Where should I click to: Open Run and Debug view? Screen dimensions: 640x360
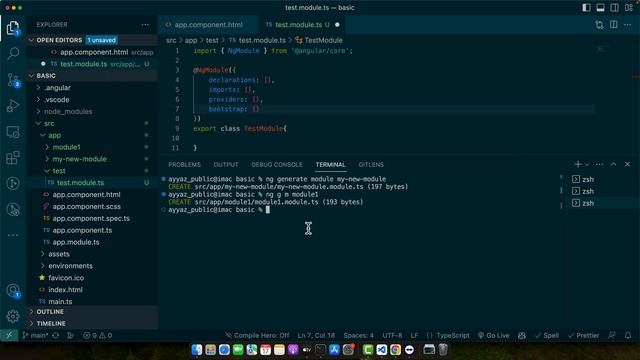coord(13,106)
